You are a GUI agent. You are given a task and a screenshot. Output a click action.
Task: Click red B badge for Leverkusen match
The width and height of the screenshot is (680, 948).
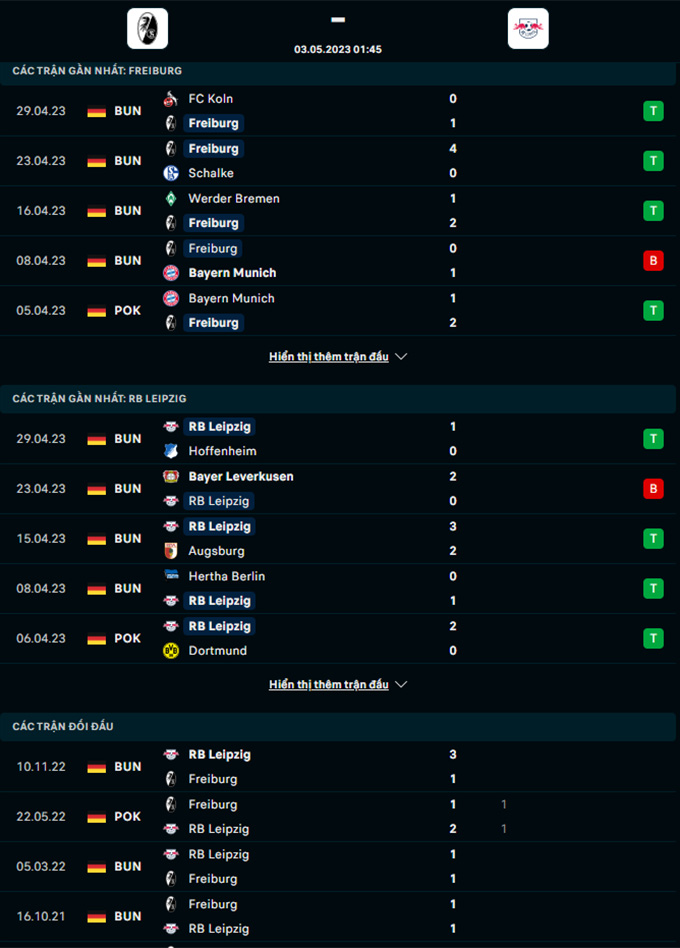(x=653, y=489)
